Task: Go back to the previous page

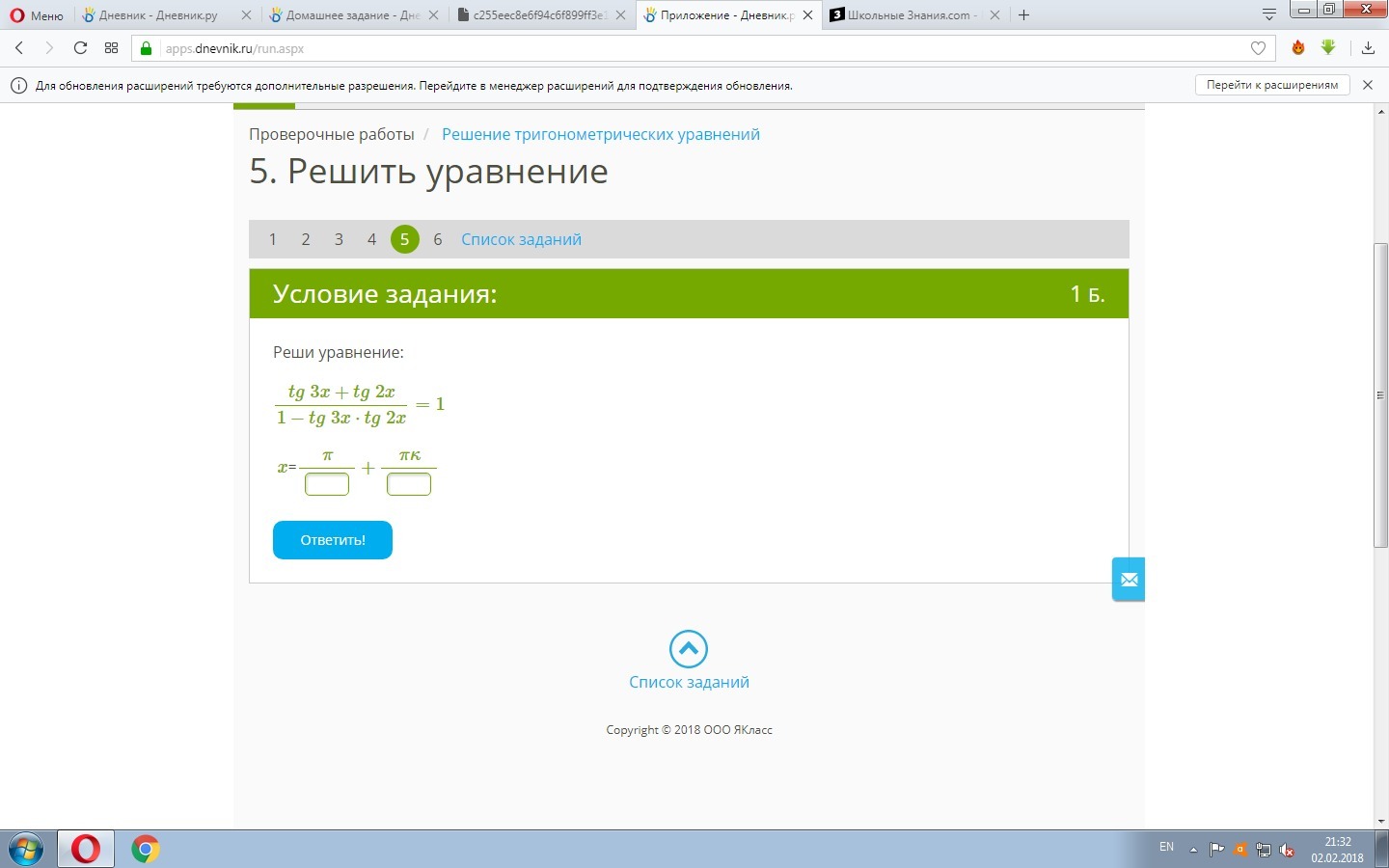Action: click(x=19, y=48)
